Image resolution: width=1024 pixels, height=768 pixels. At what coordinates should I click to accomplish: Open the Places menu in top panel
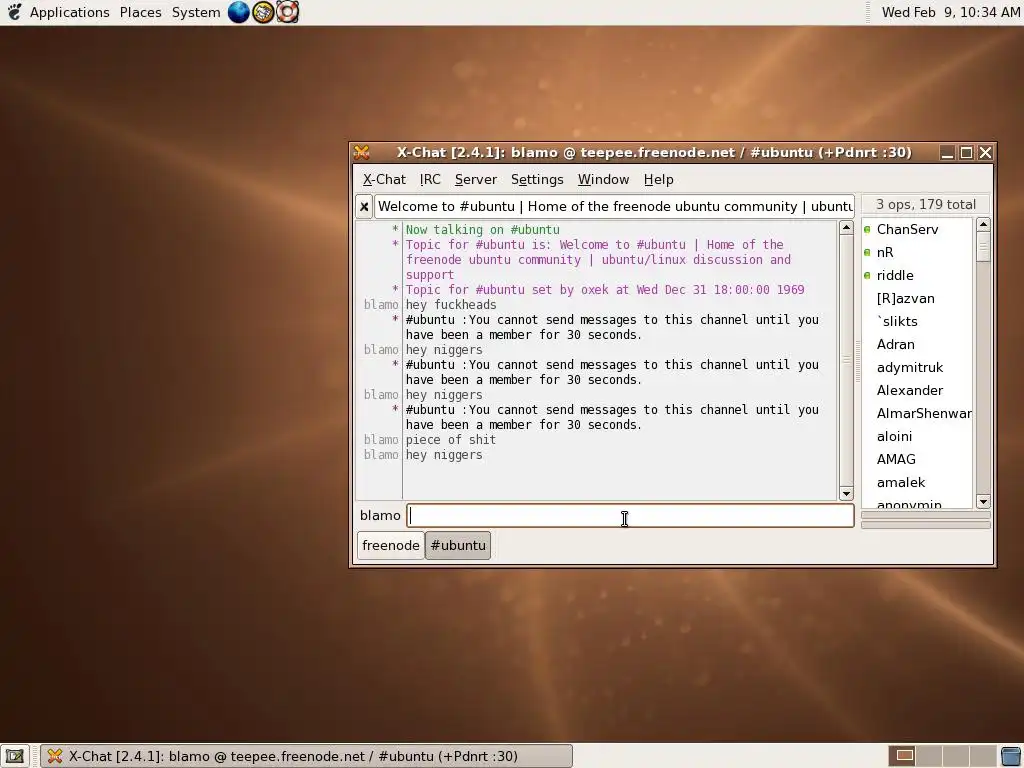[x=140, y=12]
